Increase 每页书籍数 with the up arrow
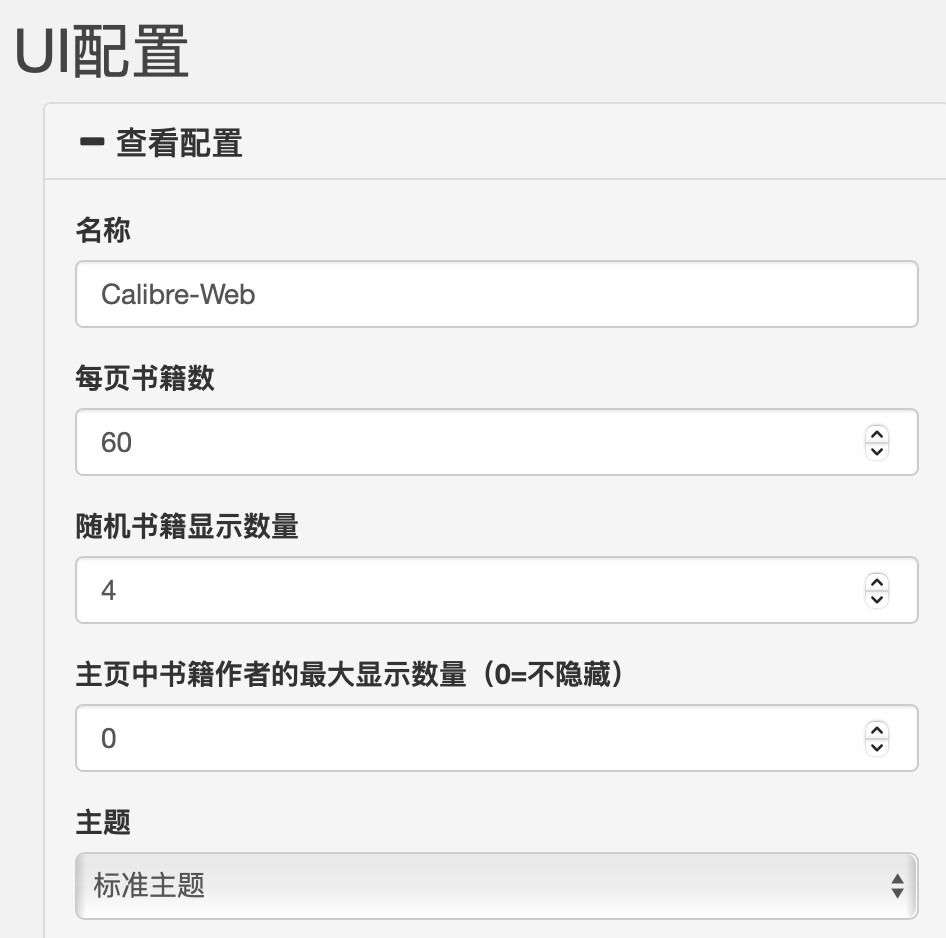The image size is (946, 938). (877, 434)
